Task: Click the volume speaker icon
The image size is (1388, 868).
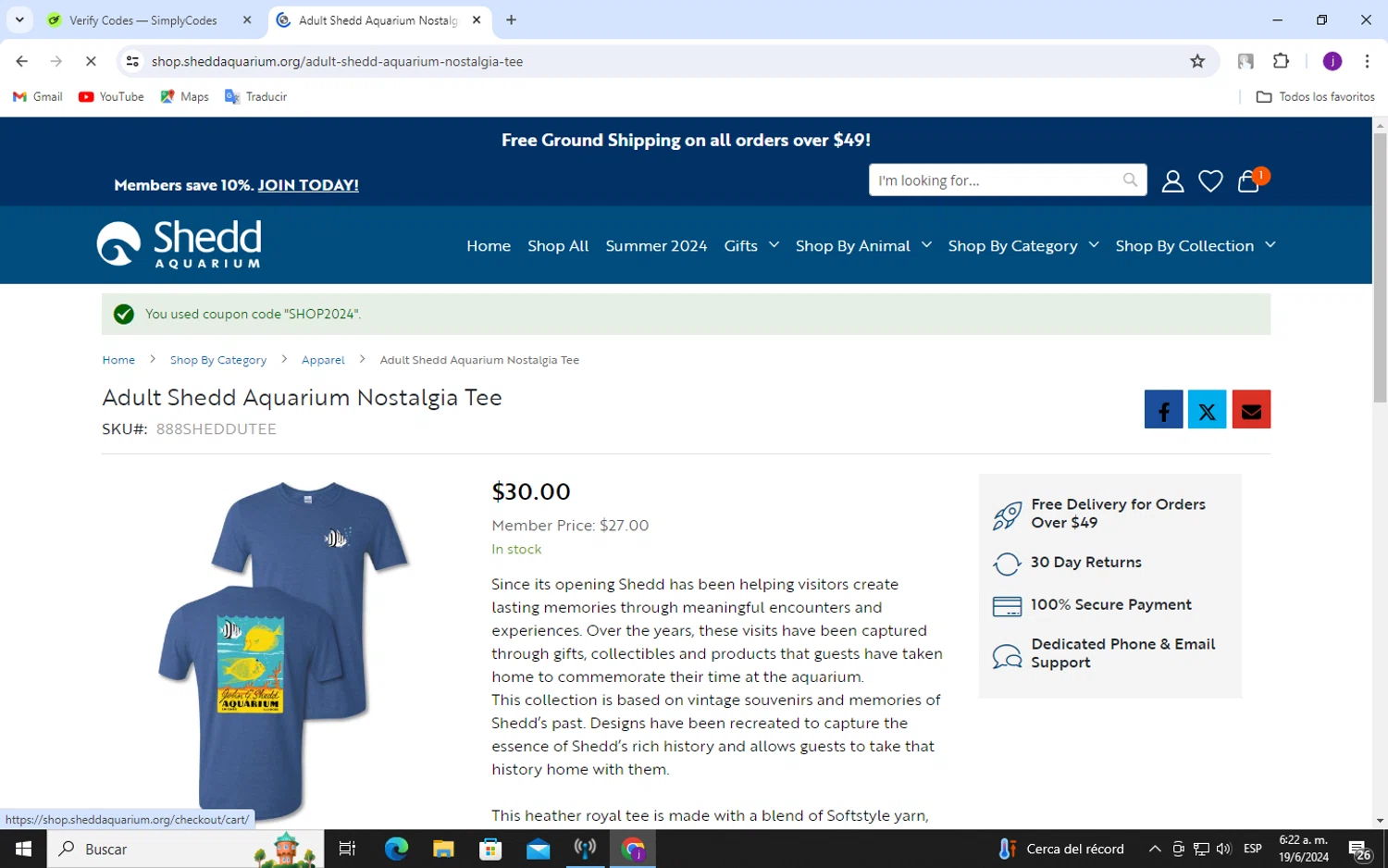Action: point(1224,849)
